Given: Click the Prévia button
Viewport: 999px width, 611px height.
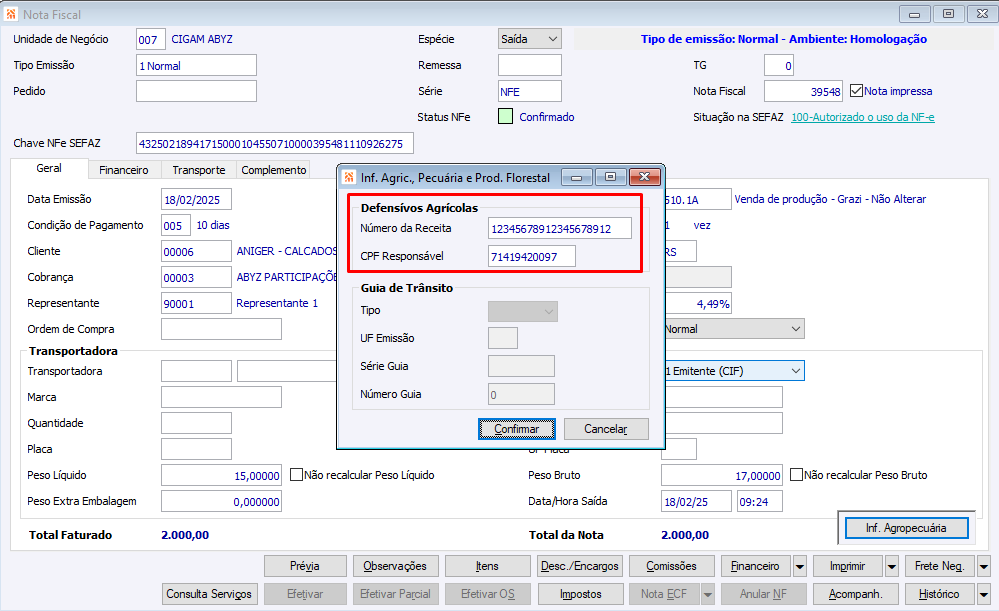Looking at the screenshot, I should tap(305, 566).
